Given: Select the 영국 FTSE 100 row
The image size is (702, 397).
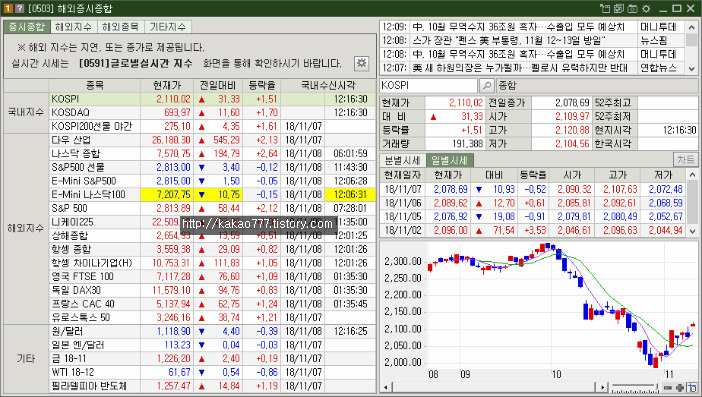Looking at the screenshot, I should (x=213, y=277).
